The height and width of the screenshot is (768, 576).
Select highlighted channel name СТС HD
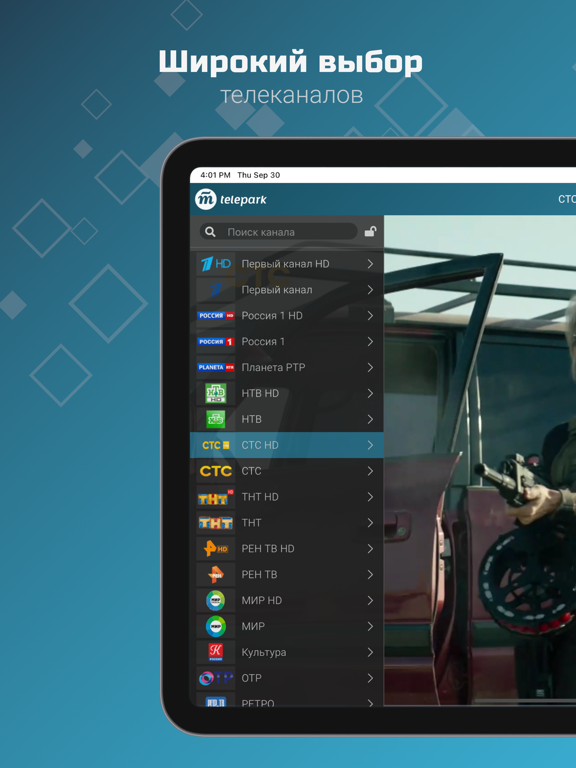(260, 445)
